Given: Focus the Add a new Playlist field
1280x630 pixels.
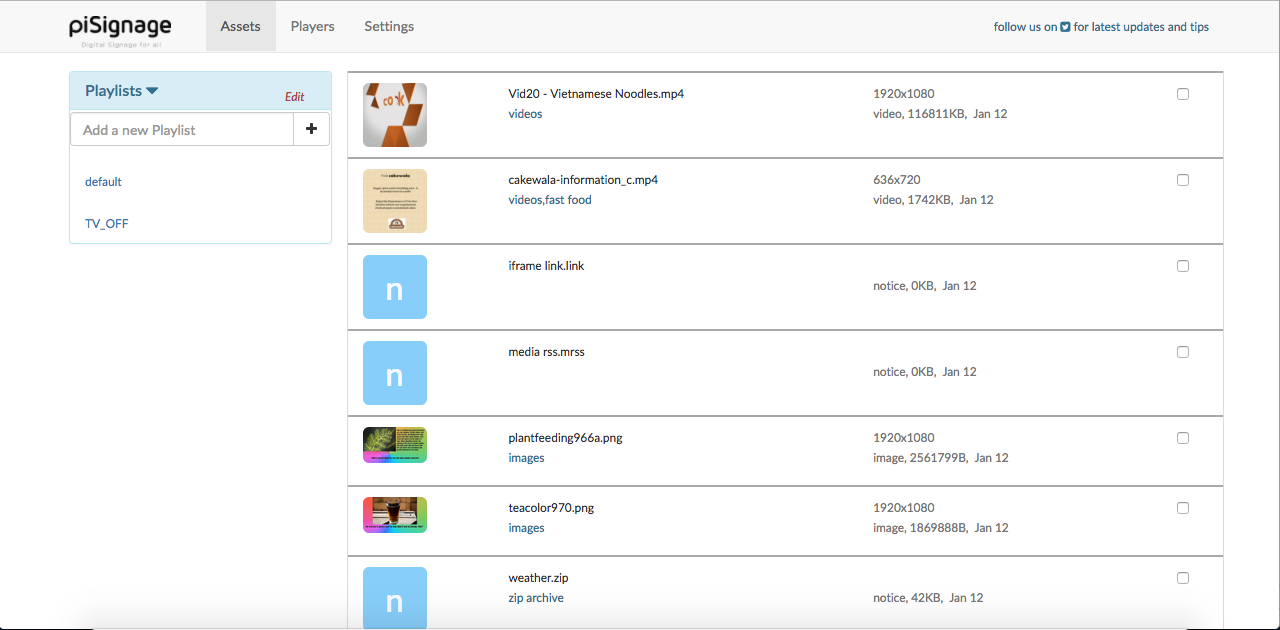Looking at the screenshot, I should coord(181,130).
